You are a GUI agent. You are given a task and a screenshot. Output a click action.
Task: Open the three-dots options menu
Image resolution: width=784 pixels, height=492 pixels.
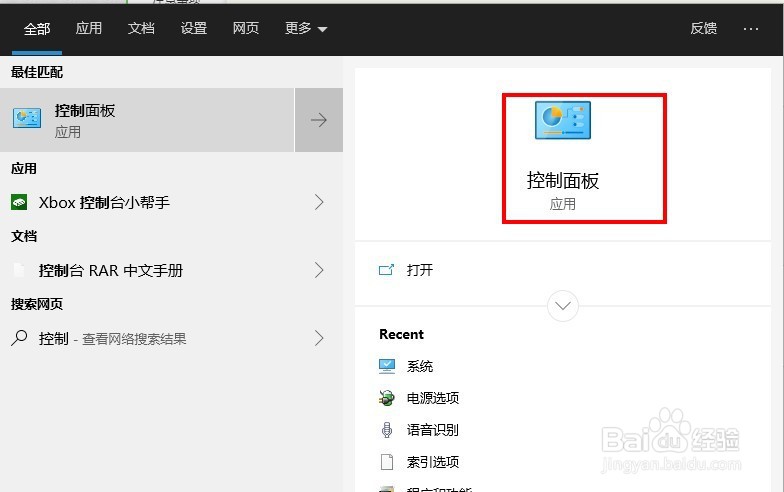click(750, 29)
